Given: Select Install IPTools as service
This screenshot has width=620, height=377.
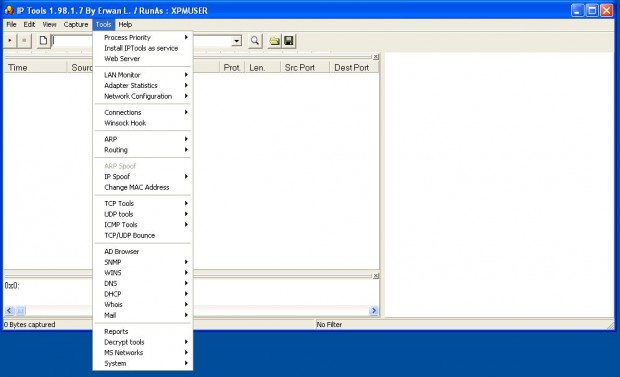Looking at the screenshot, I should point(143,48).
